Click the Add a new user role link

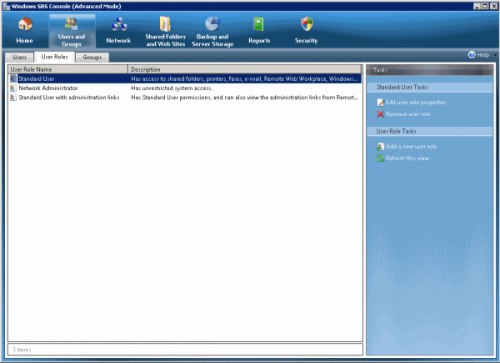pos(411,147)
